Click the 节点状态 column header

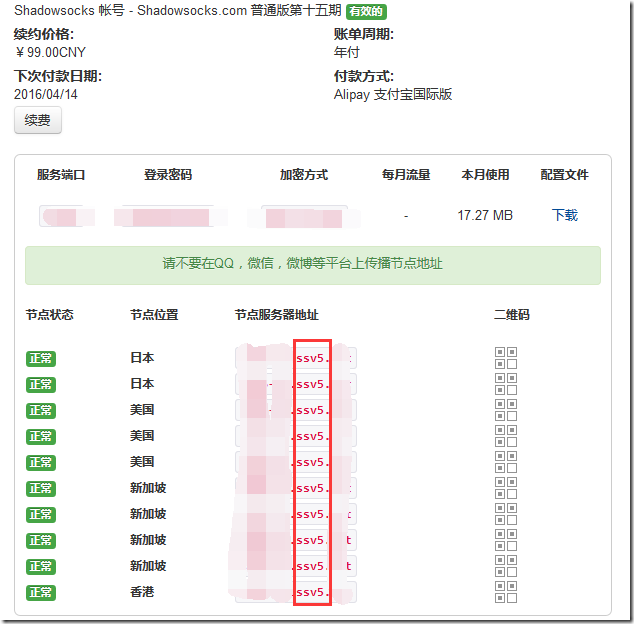[x=50, y=314]
